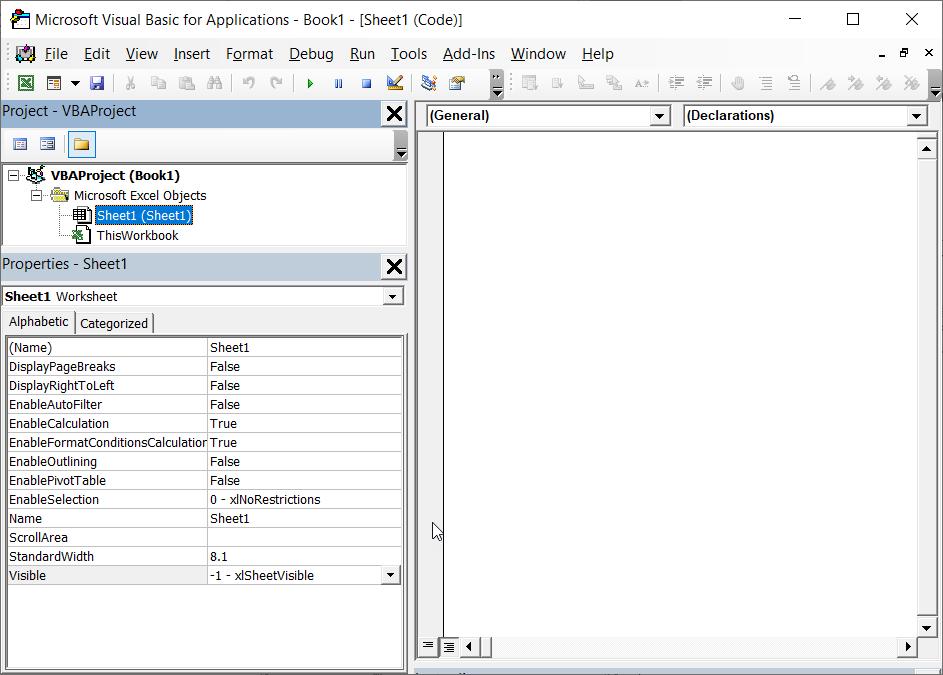Switch to Full Module View button
Image resolution: width=943 pixels, height=675 pixels.
(x=449, y=647)
